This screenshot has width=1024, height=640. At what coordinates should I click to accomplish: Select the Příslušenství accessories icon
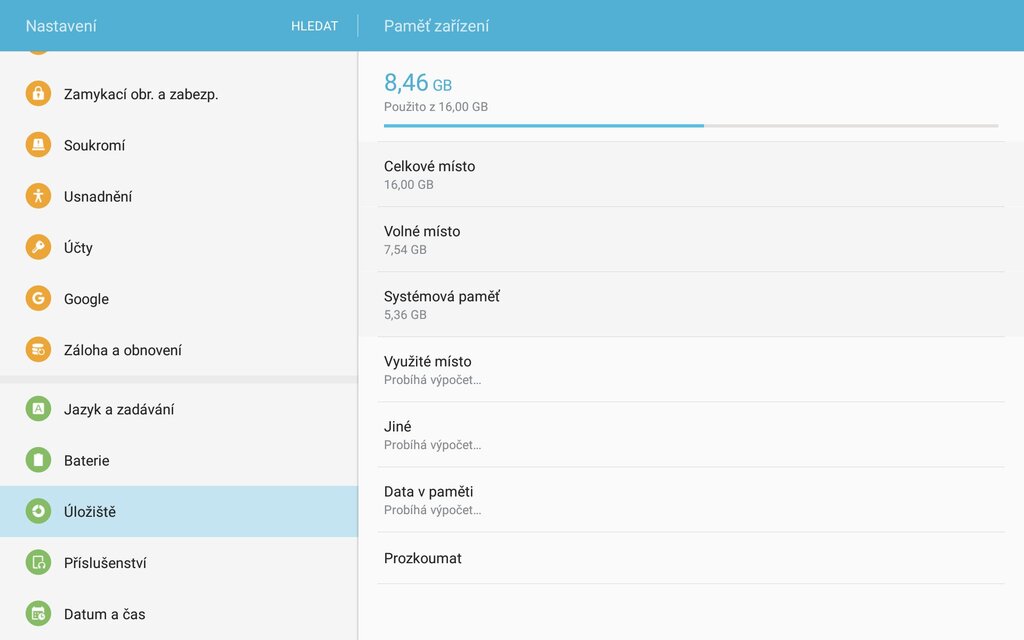(x=37, y=562)
